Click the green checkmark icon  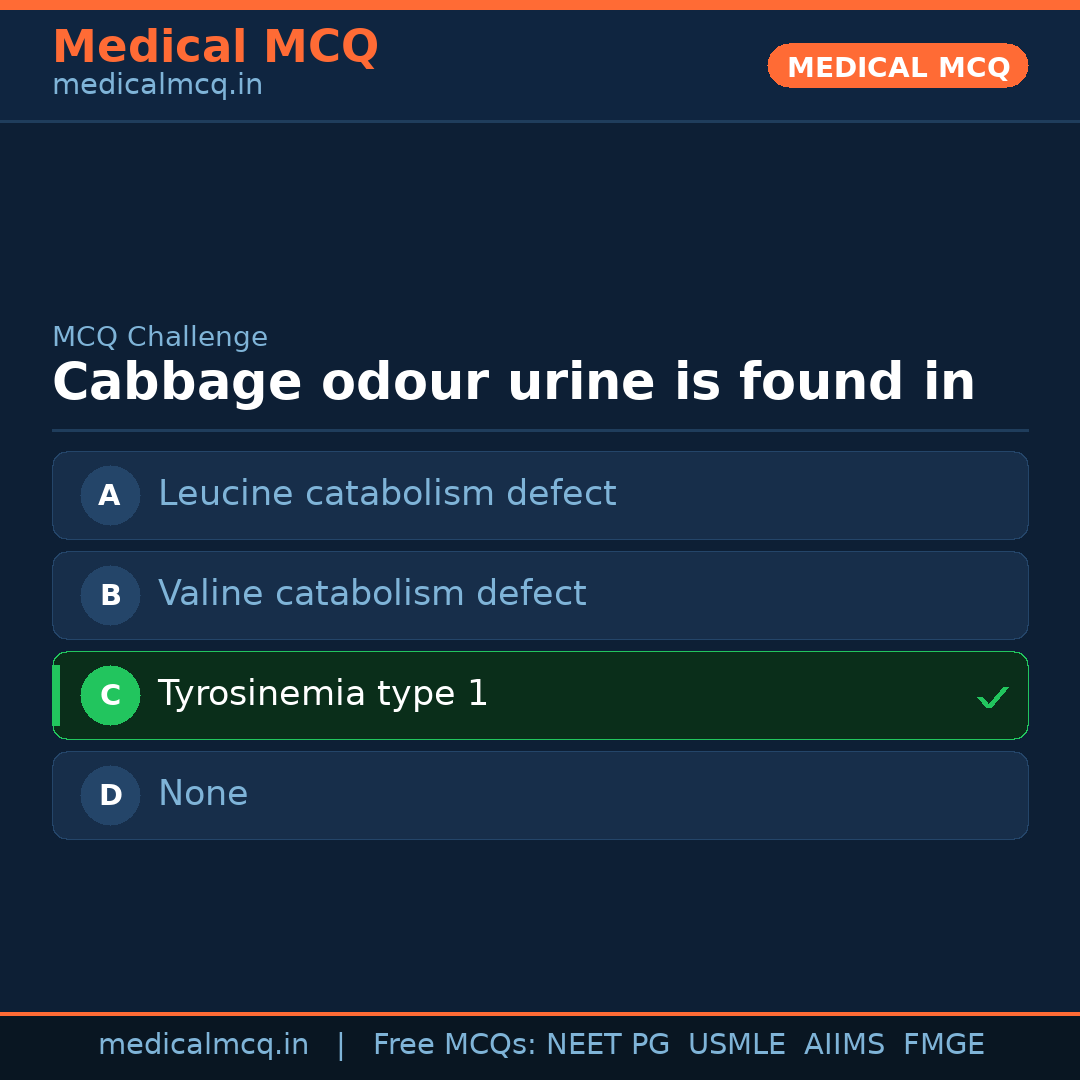click(x=992, y=697)
